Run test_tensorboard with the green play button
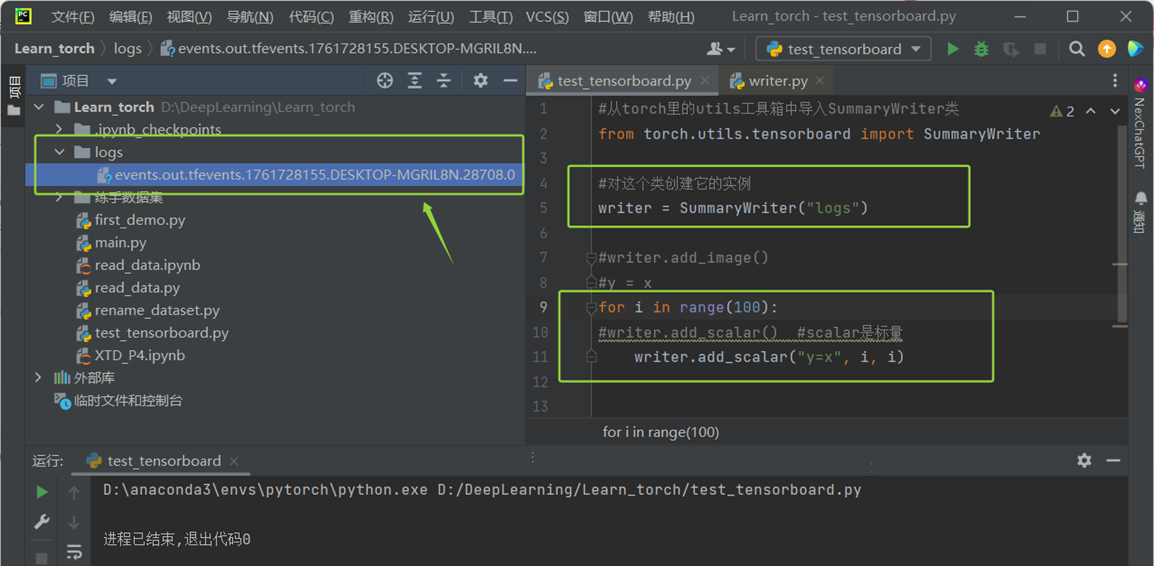 [x=953, y=49]
